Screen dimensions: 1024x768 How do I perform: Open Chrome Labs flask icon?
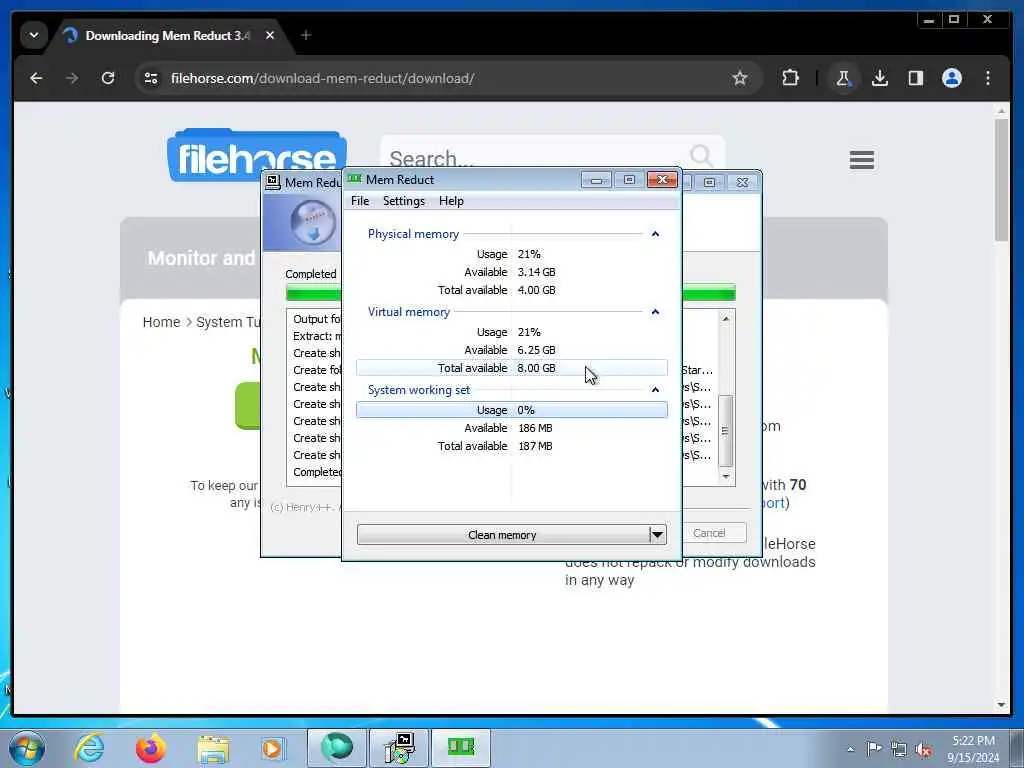(x=843, y=78)
